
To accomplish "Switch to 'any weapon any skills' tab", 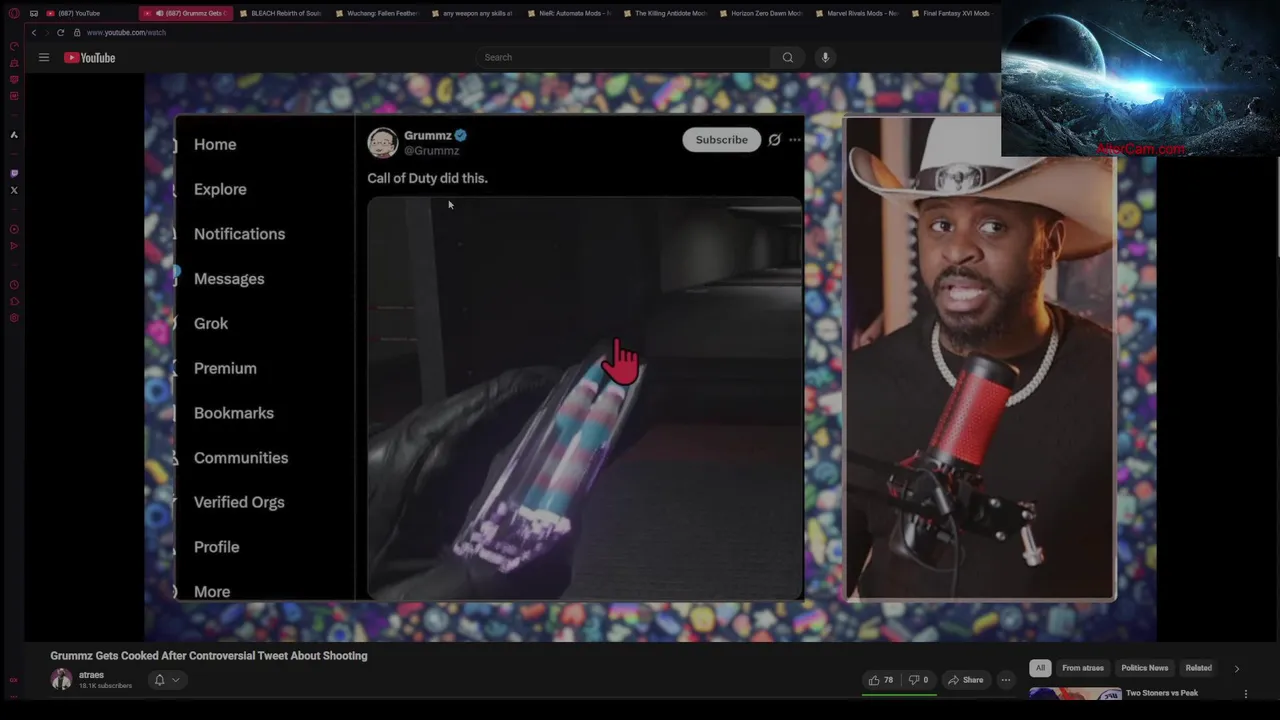I will click(x=472, y=13).
